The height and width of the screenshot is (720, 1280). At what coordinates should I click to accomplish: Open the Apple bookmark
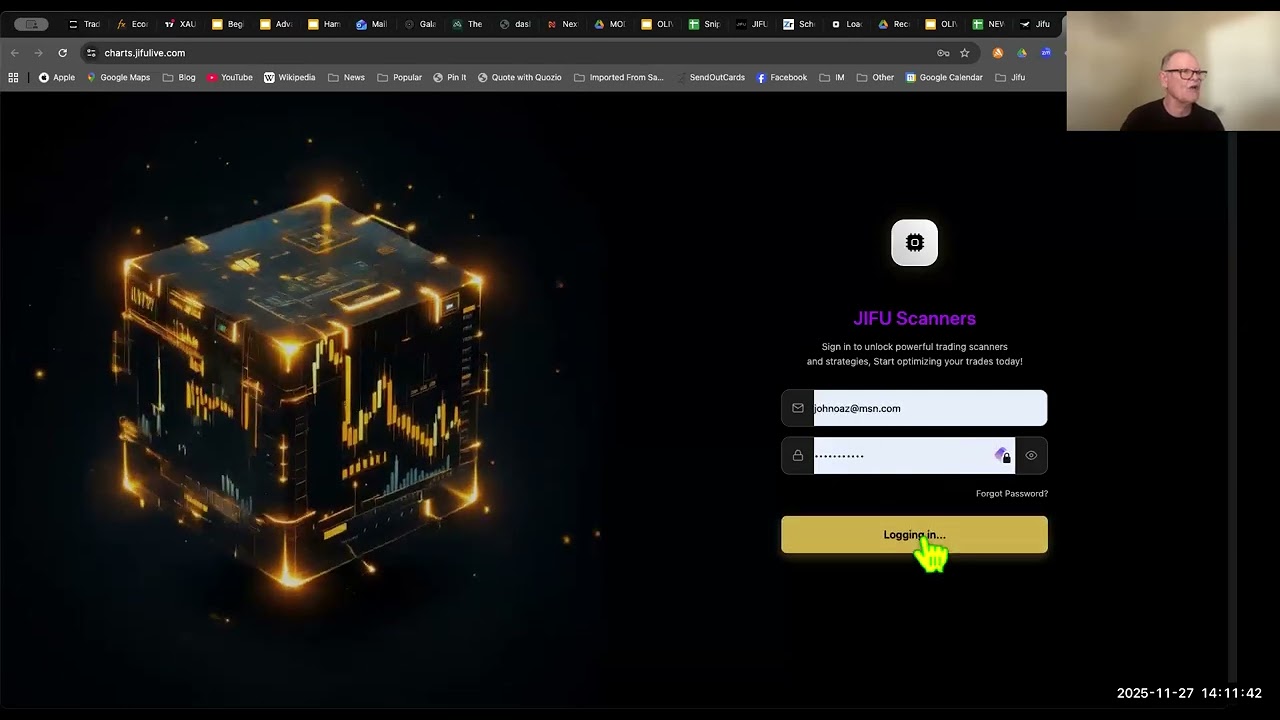click(57, 77)
